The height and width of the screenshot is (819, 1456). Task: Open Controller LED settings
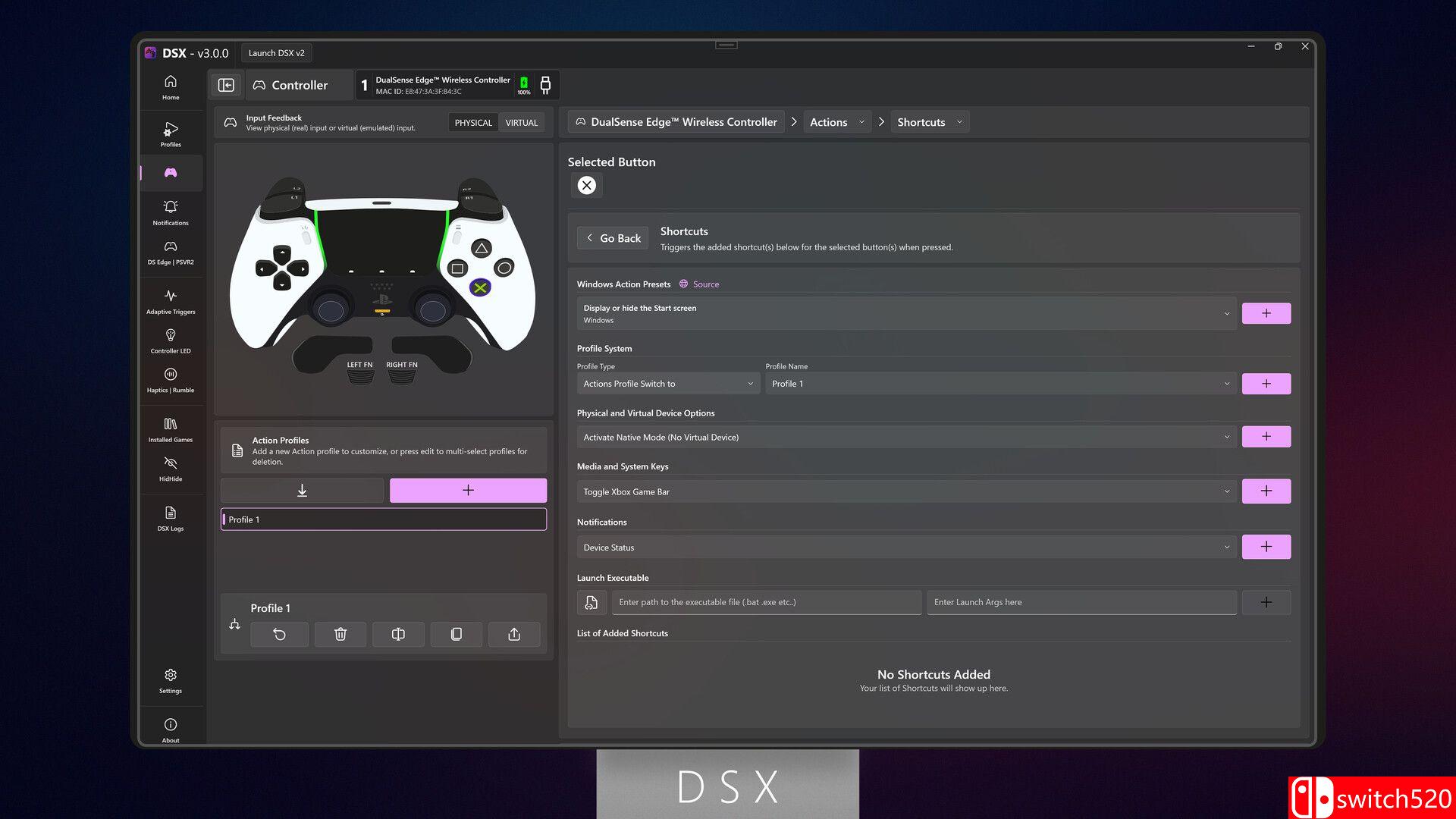(x=171, y=341)
